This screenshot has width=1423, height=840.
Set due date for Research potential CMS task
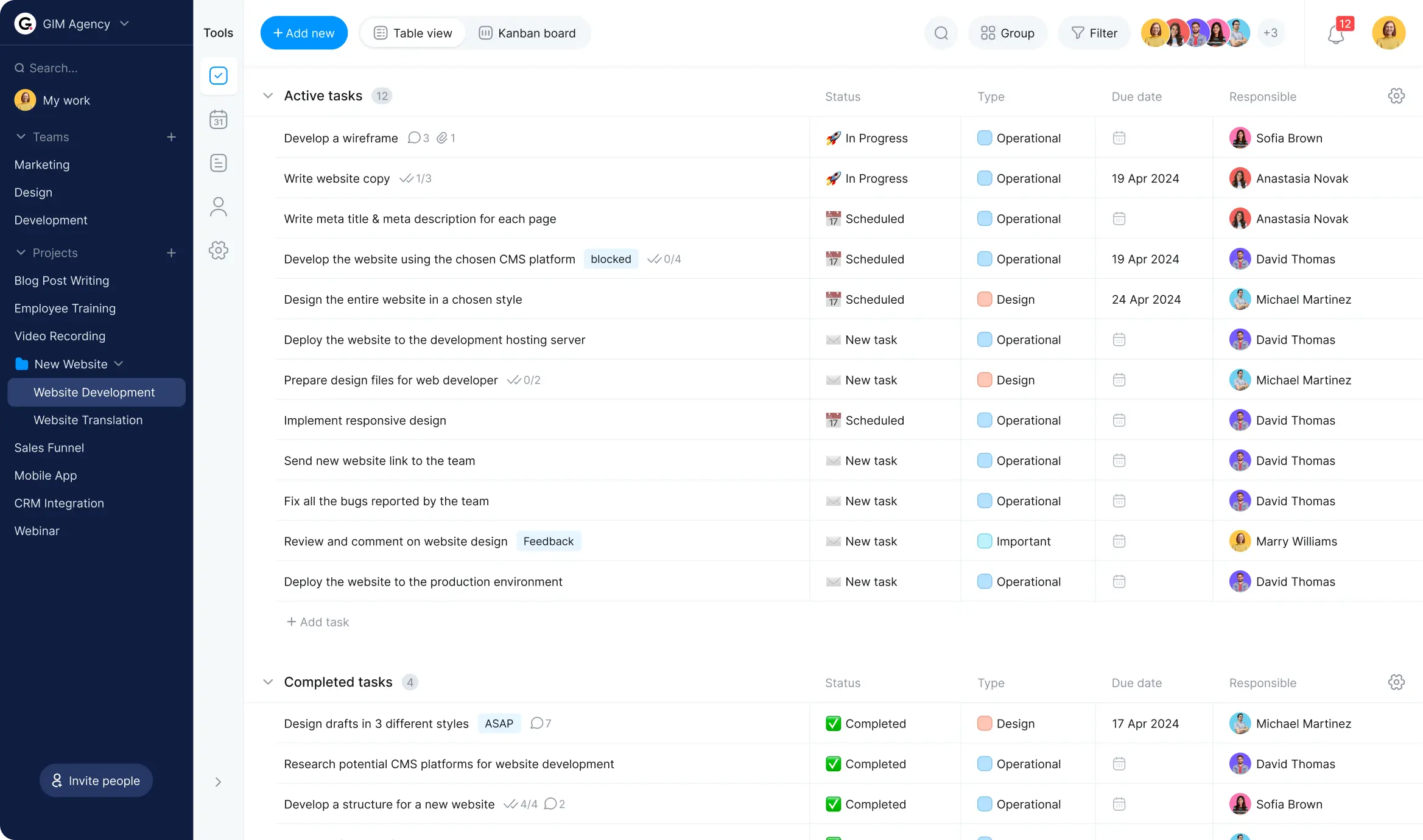pos(1119,764)
